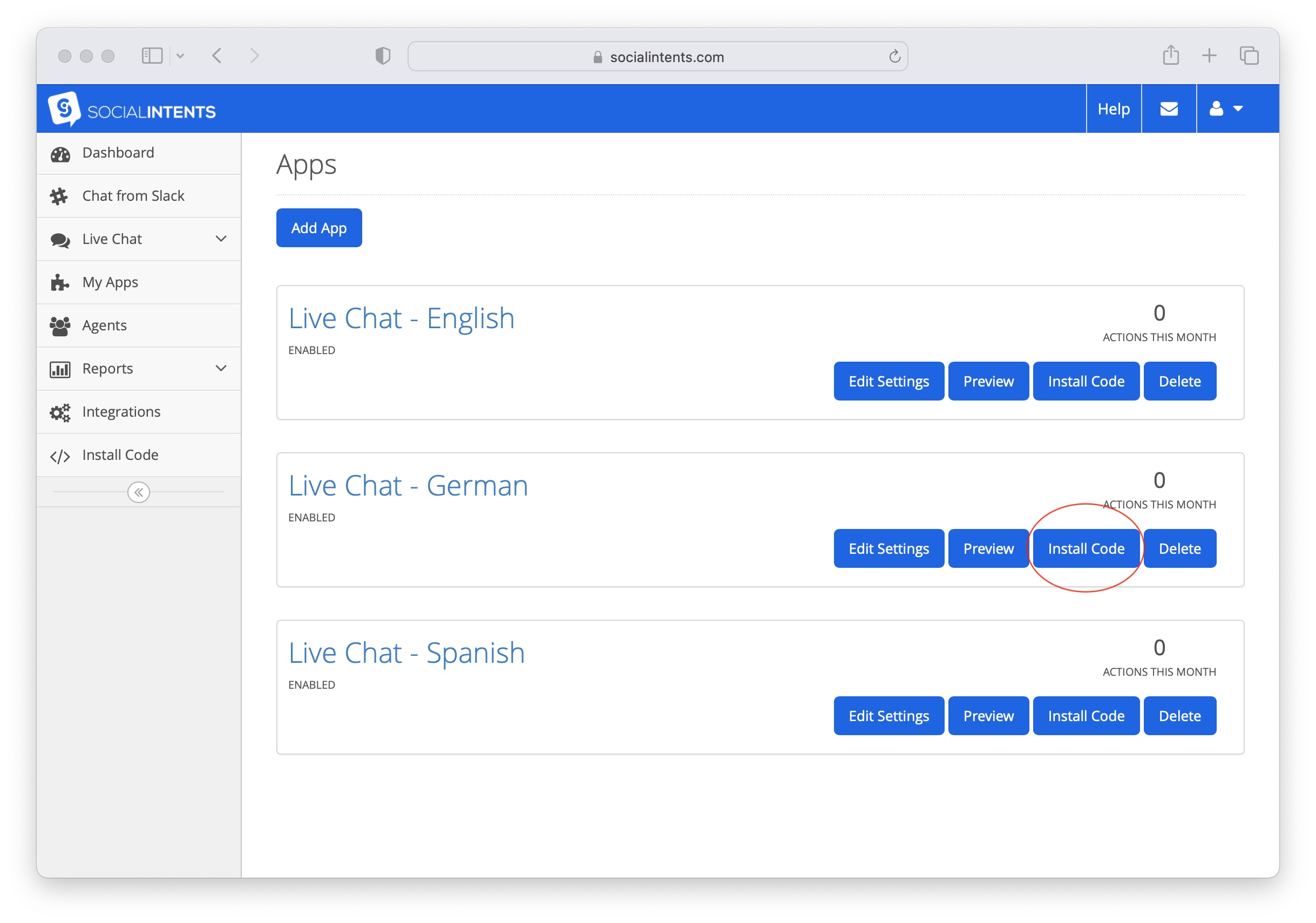Delete the Live Chat - German app
This screenshot has height=923, width=1316.
click(1179, 548)
